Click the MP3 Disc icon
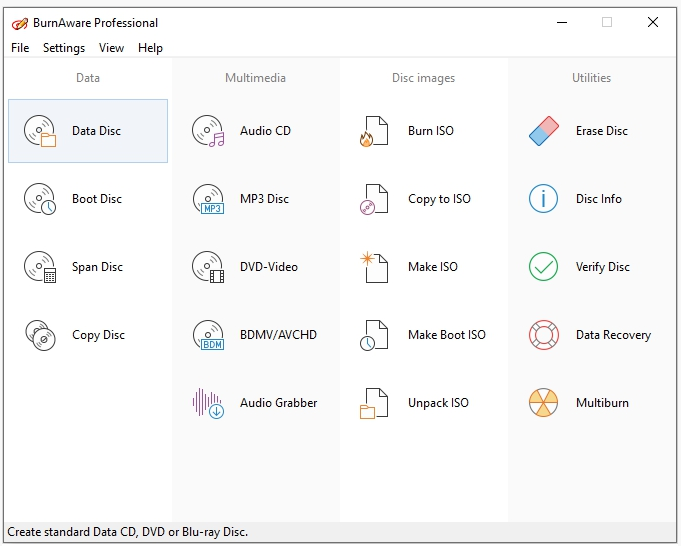 coord(208,199)
